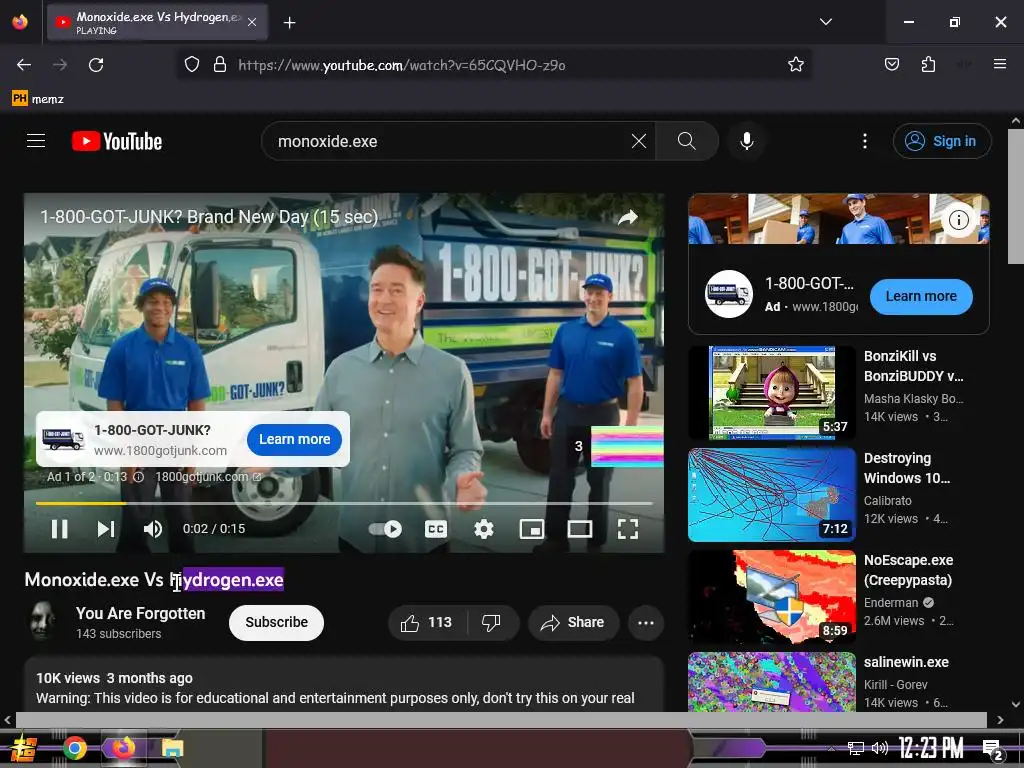
Task: Open salinewin.exe video title
Action: (x=906, y=662)
